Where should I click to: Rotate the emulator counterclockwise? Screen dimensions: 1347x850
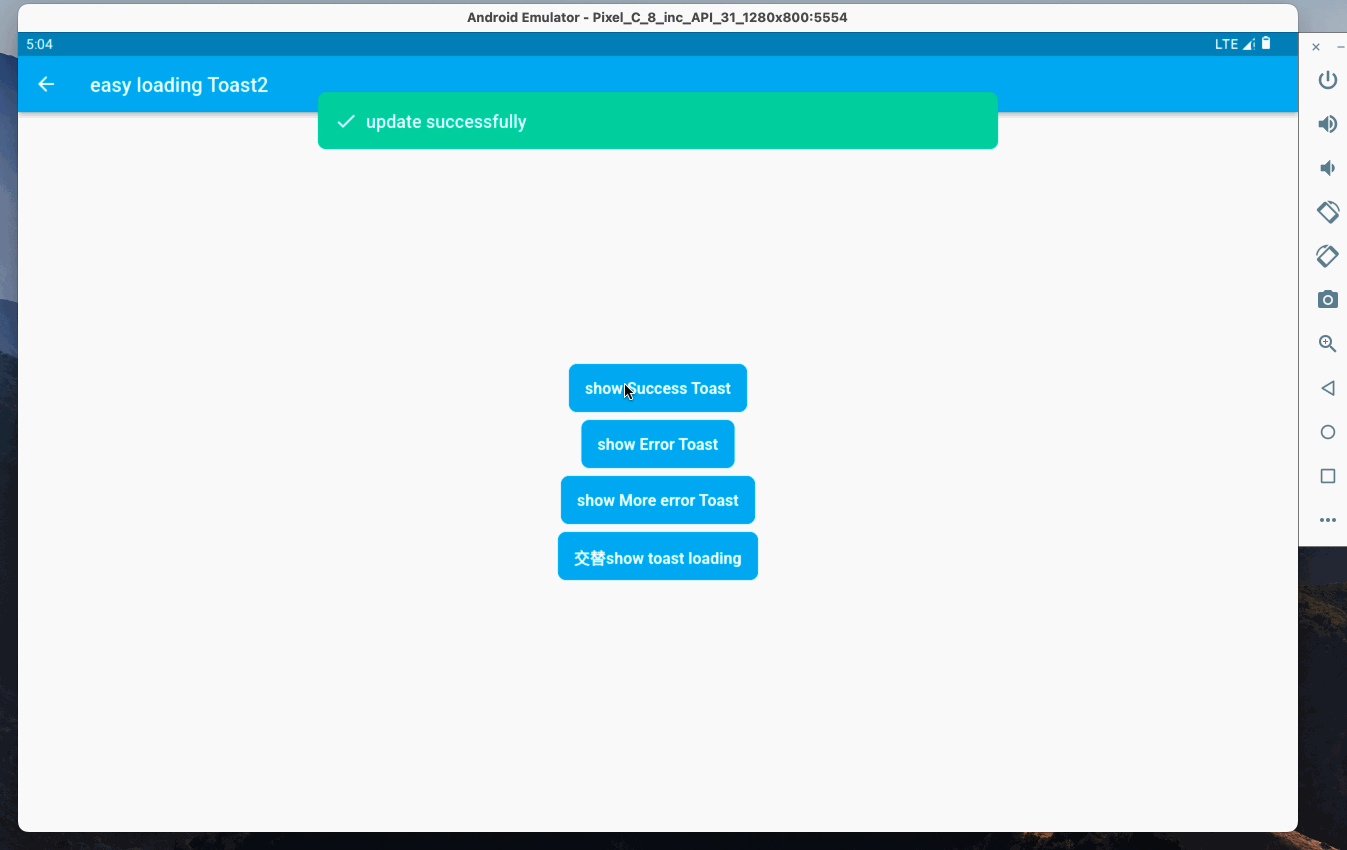point(1327,212)
